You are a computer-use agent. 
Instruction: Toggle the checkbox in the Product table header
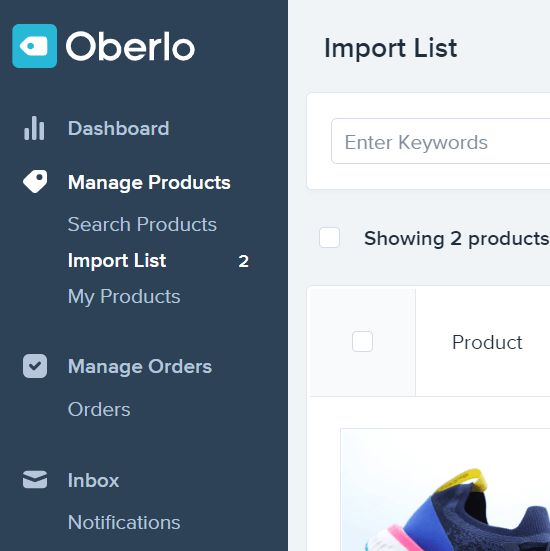pos(362,341)
